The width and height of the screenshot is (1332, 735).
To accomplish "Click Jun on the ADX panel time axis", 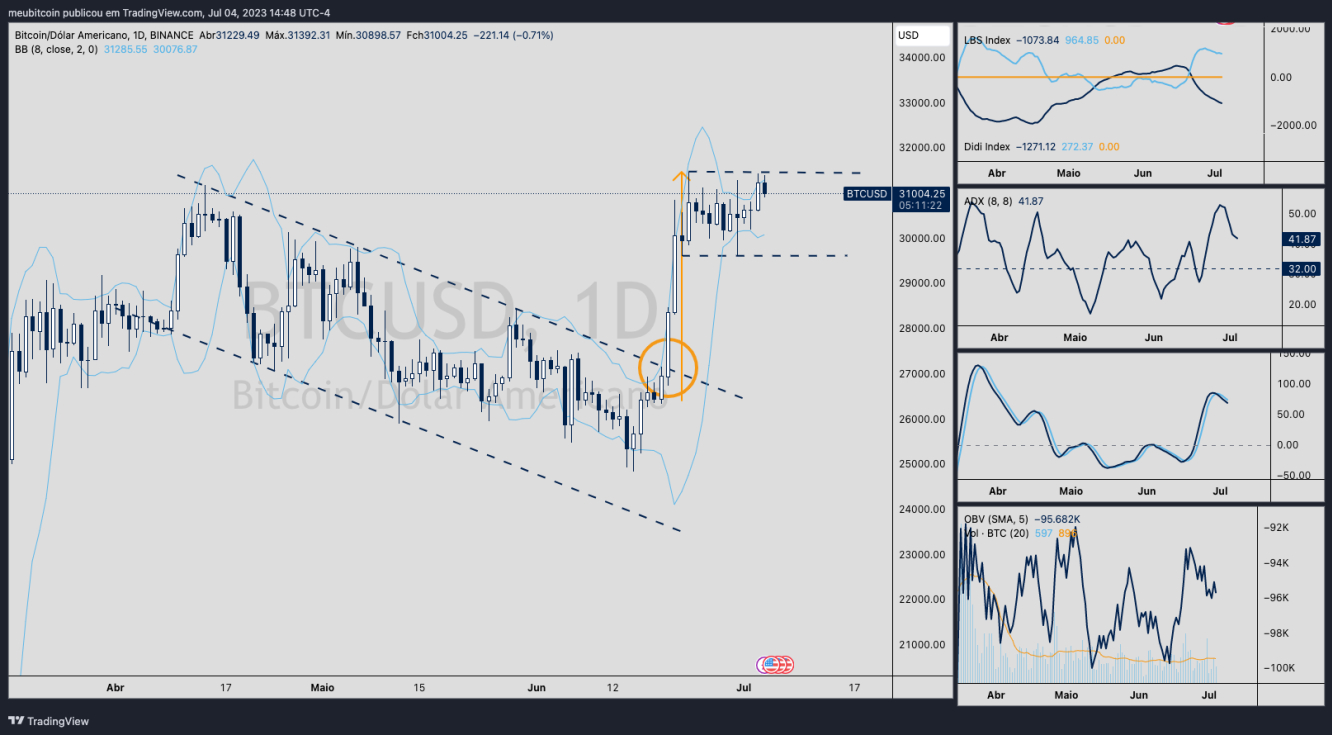I will click(x=1153, y=338).
